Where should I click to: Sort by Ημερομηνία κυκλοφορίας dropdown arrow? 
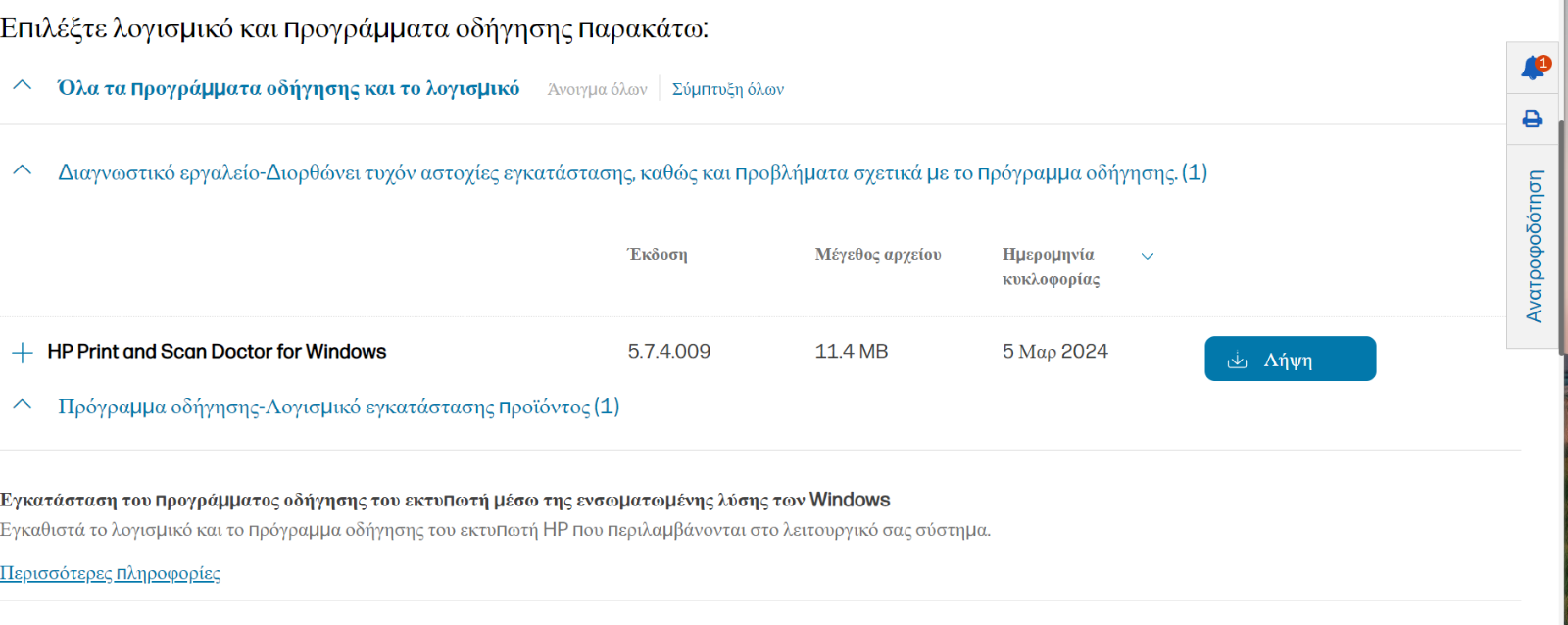(x=1148, y=256)
